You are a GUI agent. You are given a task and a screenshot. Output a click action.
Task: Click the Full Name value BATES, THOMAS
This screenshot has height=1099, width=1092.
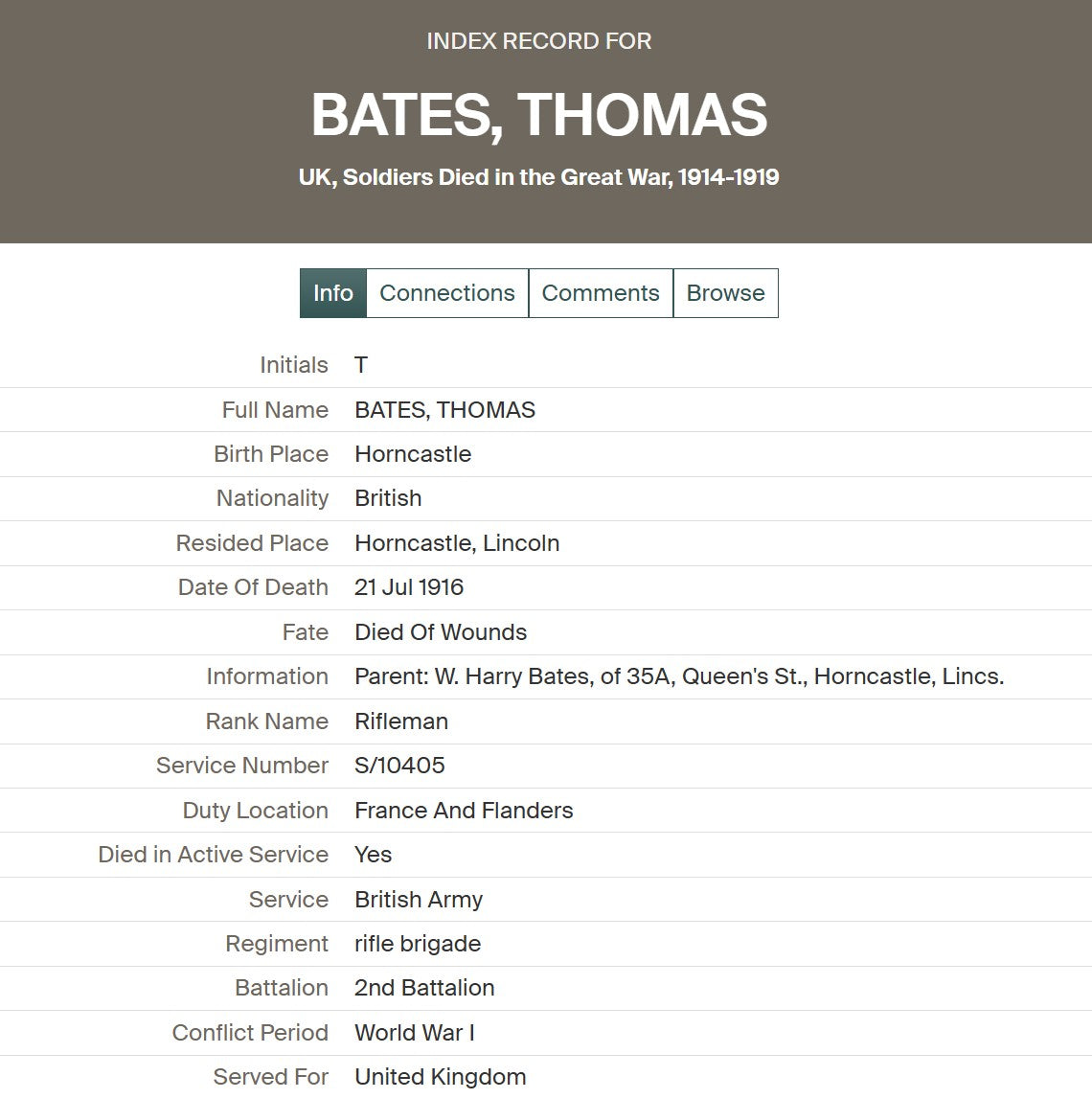click(445, 410)
